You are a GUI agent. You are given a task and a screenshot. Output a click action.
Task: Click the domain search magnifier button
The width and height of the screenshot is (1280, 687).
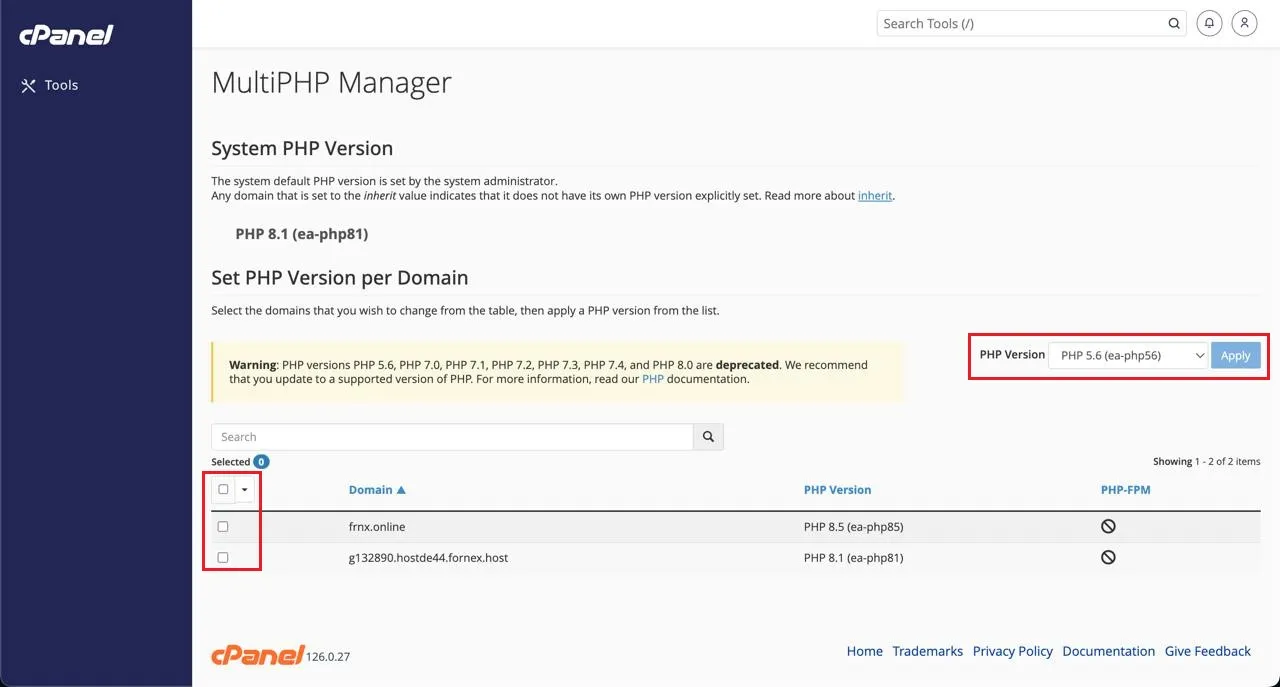click(708, 437)
